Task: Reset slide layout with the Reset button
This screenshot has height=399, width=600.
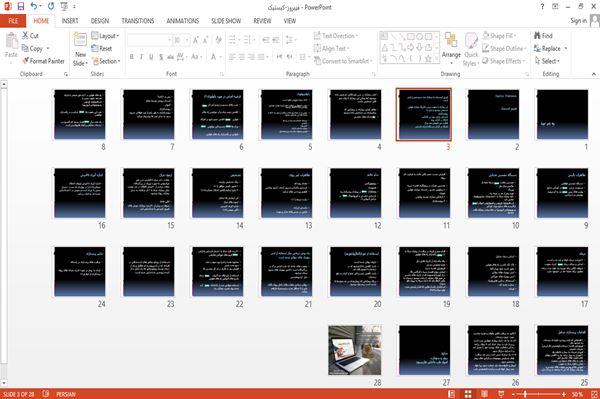Action: tap(102, 49)
